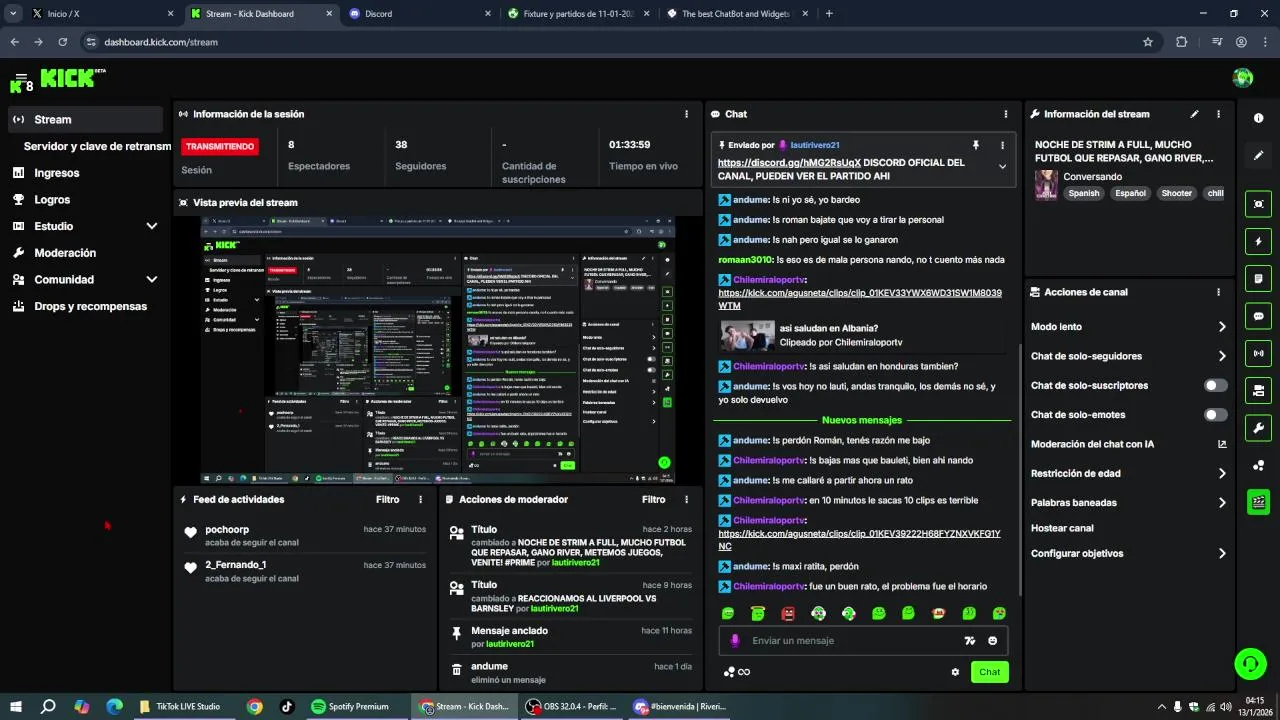Image resolution: width=1280 pixels, height=720 pixels.
Task: Open OBS 32.0.4 in the taskbar
Action: click(571, 706)
